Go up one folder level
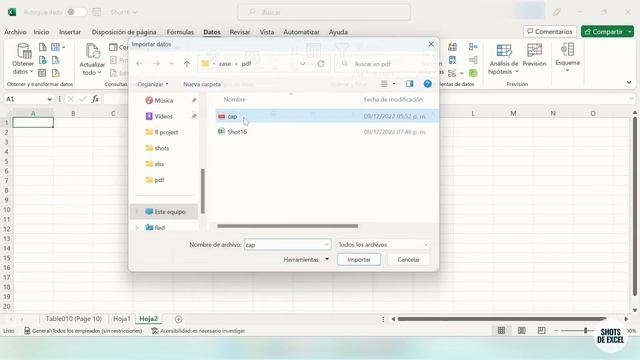 click(x=187, y=64)
